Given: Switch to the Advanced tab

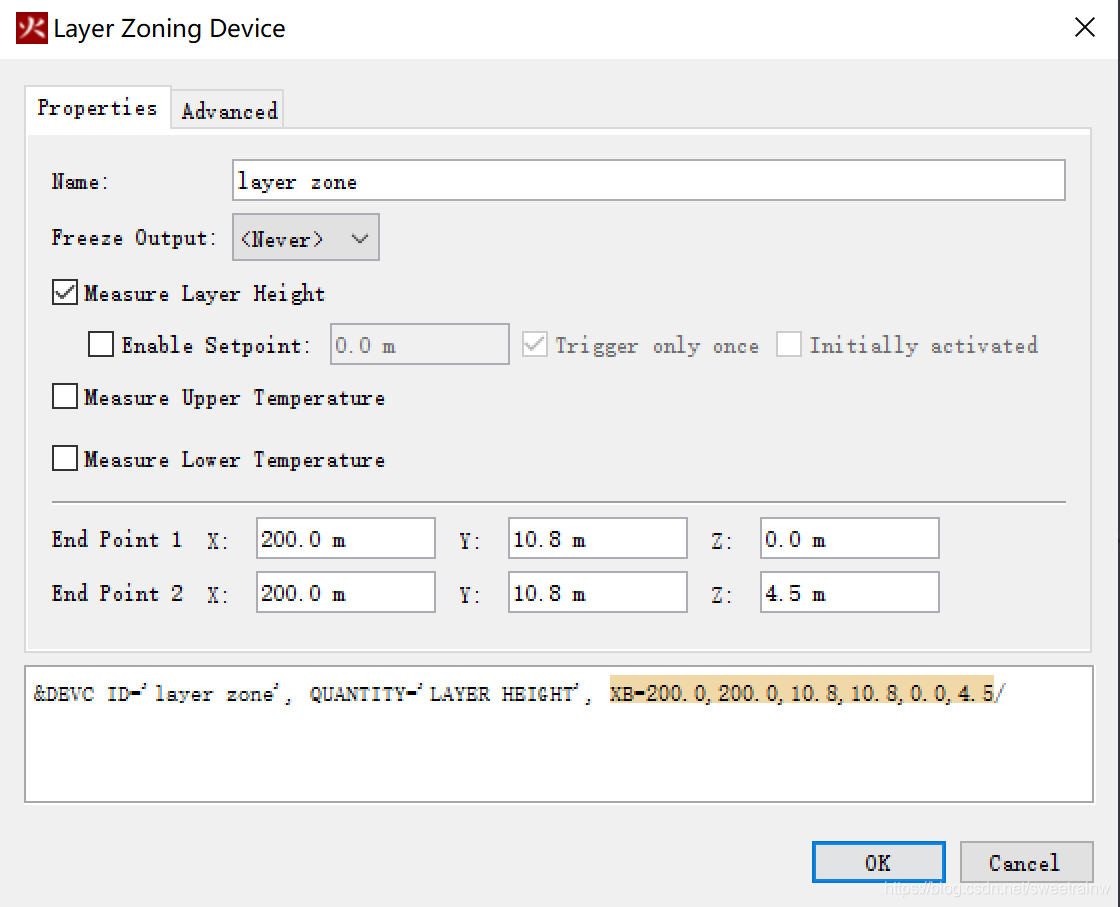Looking at the screenshot, I should point(229,111).
